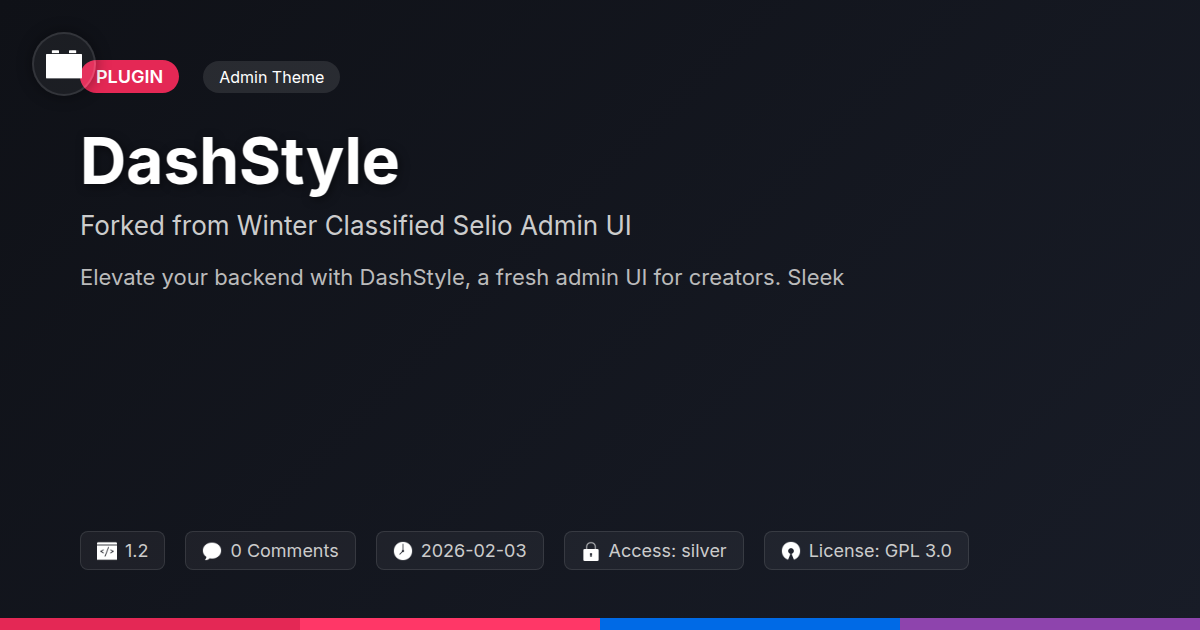The width and height of the screenshot is (1200, 630).
Task: Click the blue bottom bar segment
Action: [x=750, y=623]
